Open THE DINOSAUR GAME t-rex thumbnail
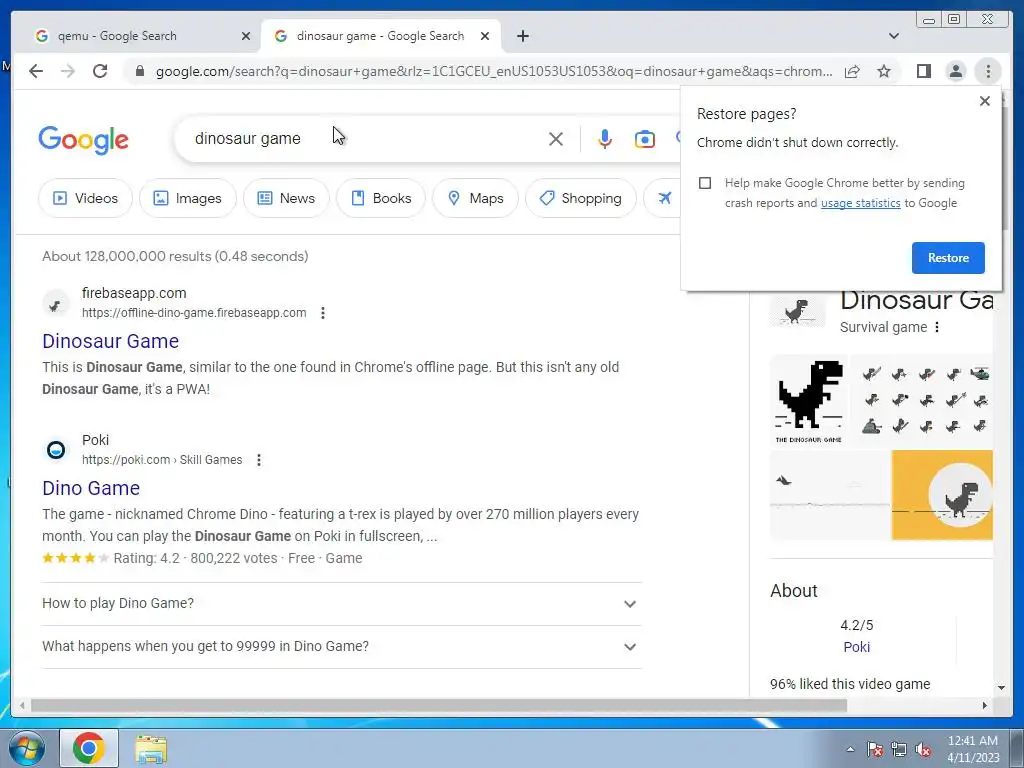This screenshot has height=768, width=1024. tap(809, 400)
